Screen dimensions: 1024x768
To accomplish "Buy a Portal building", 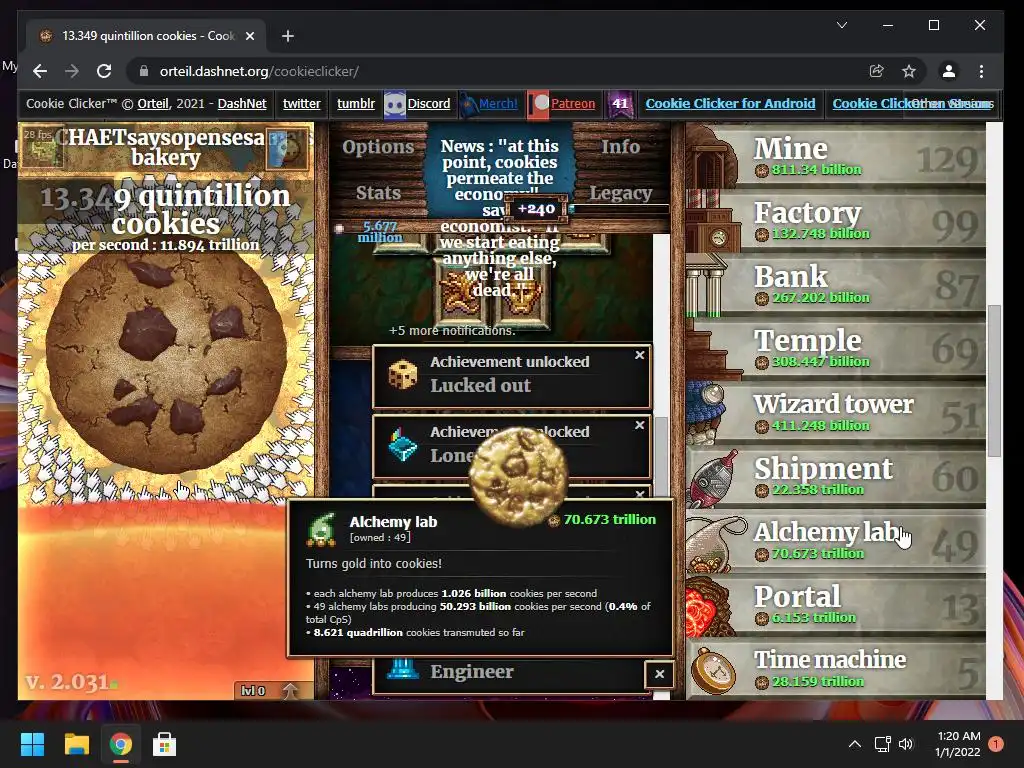I will tap(836, 604).
